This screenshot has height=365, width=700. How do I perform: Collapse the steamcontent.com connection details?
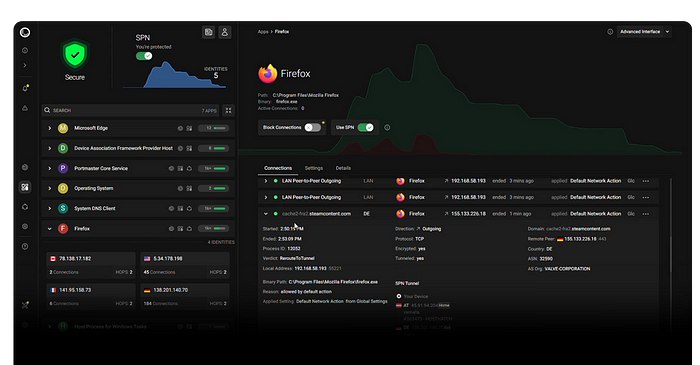pyautogui.click(x=266, y=214)
